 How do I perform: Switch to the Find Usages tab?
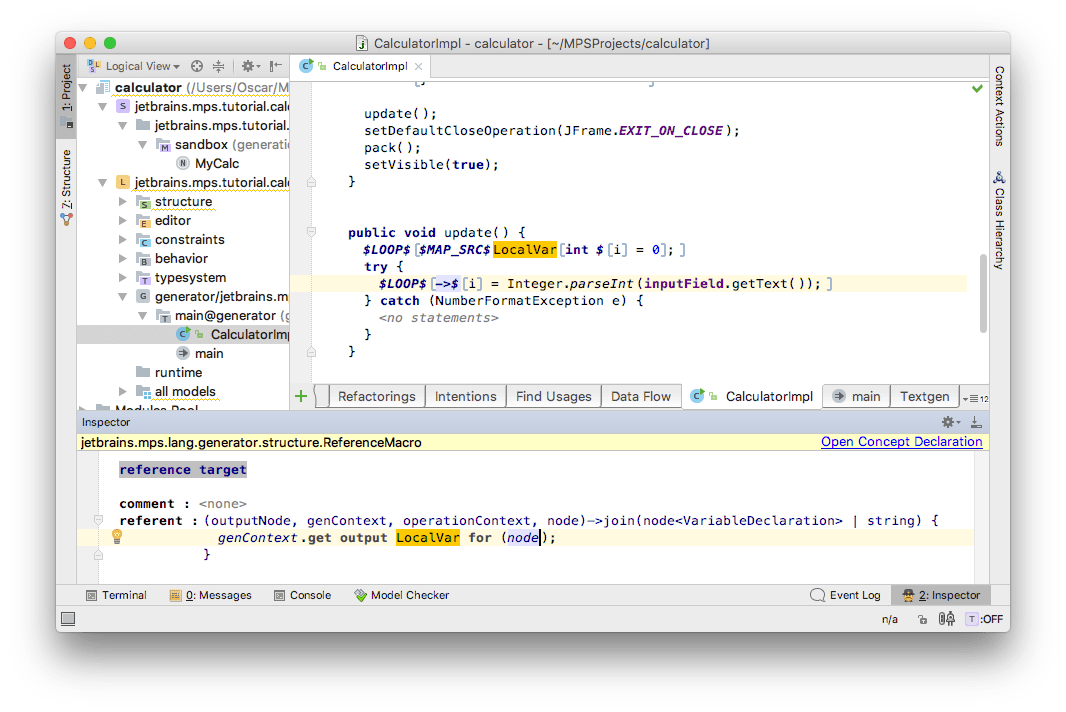[x=553, y=396]
